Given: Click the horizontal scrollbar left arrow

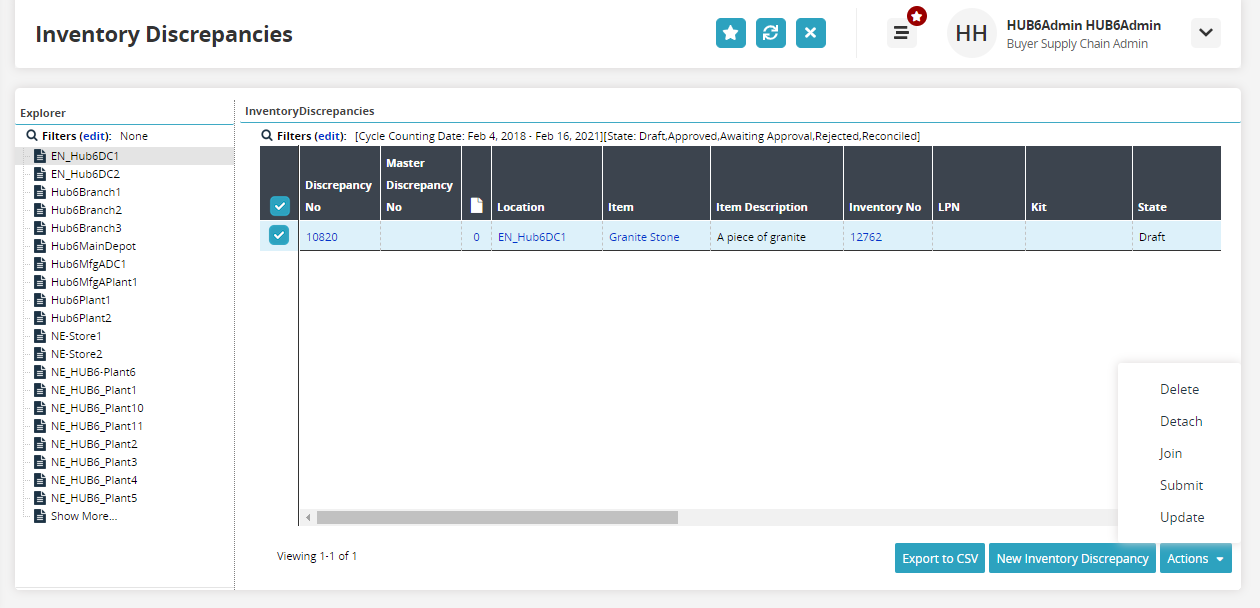Looking at the screenshot, I should click(308, 517).
